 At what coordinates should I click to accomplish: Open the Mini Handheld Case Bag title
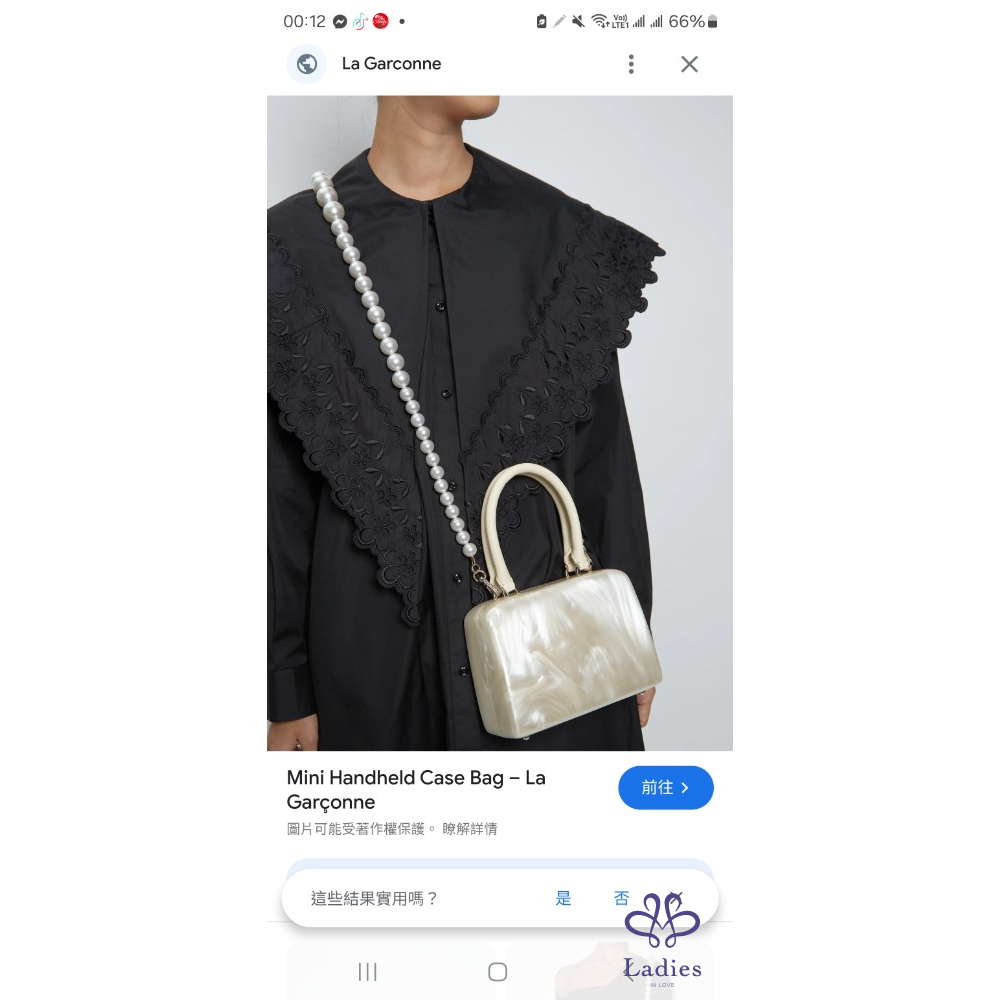(x=416, y=790)
